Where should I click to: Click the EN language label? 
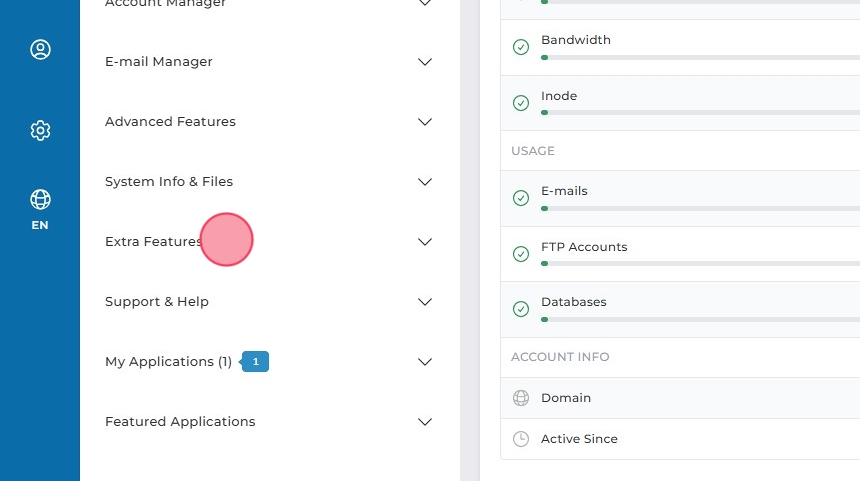coord(40,225)
